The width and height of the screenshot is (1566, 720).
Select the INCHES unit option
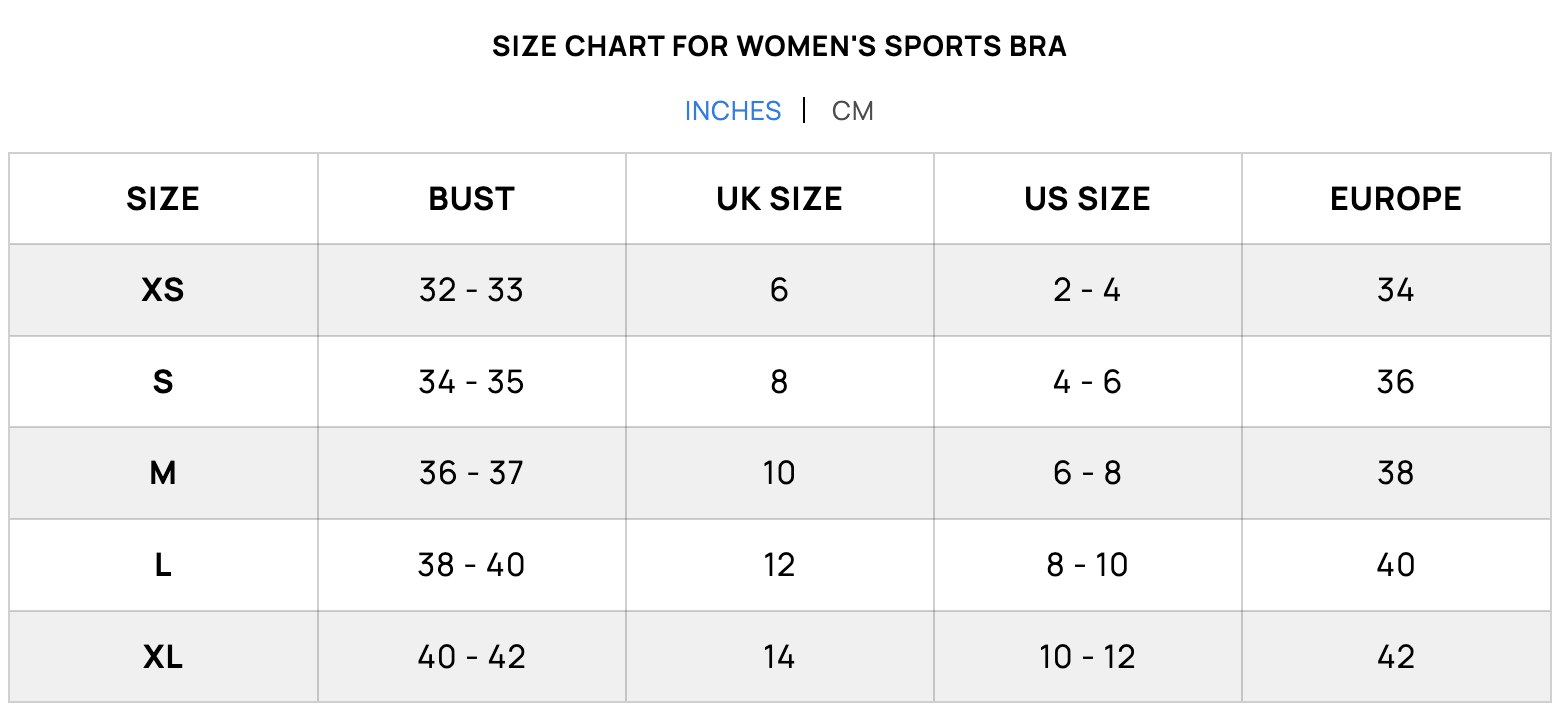[732, 110]
